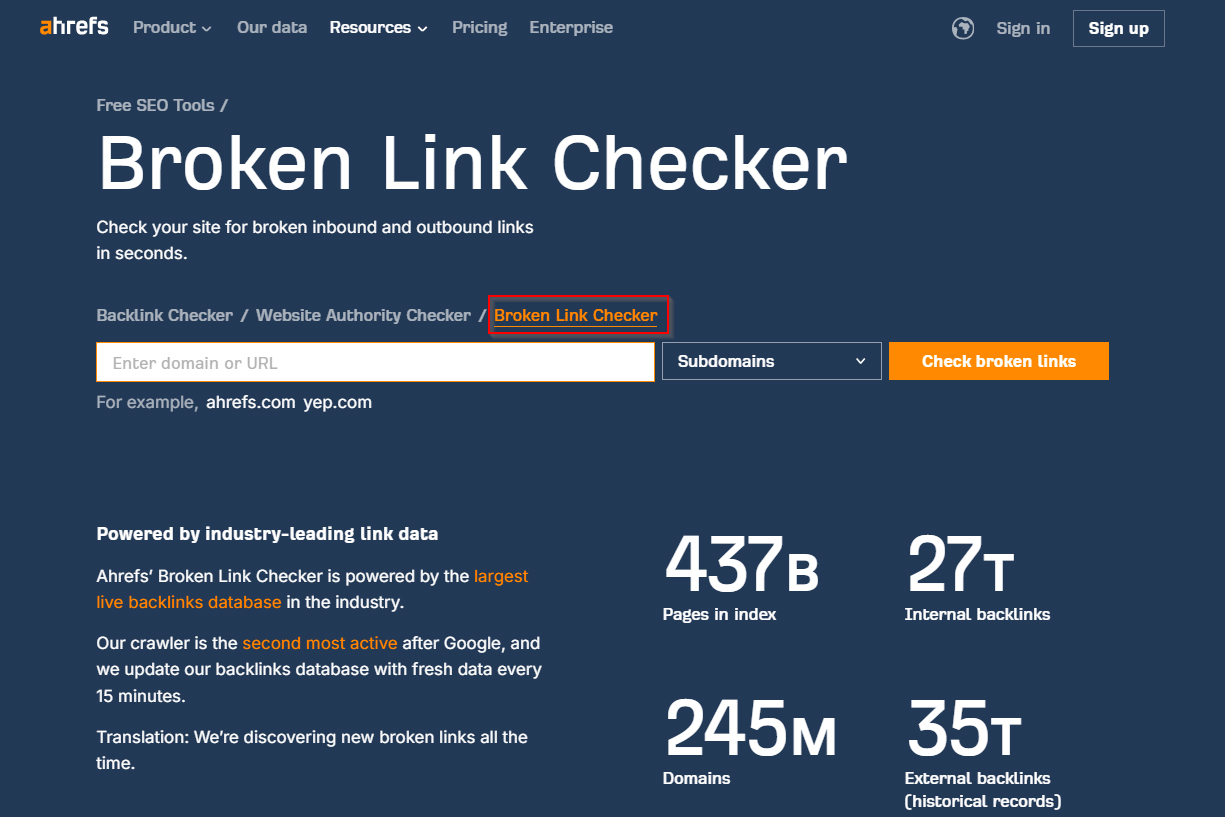Viewport: 1225px width, 817px height.
Task: Click the Sign up button
Action: click(1119, 28)
